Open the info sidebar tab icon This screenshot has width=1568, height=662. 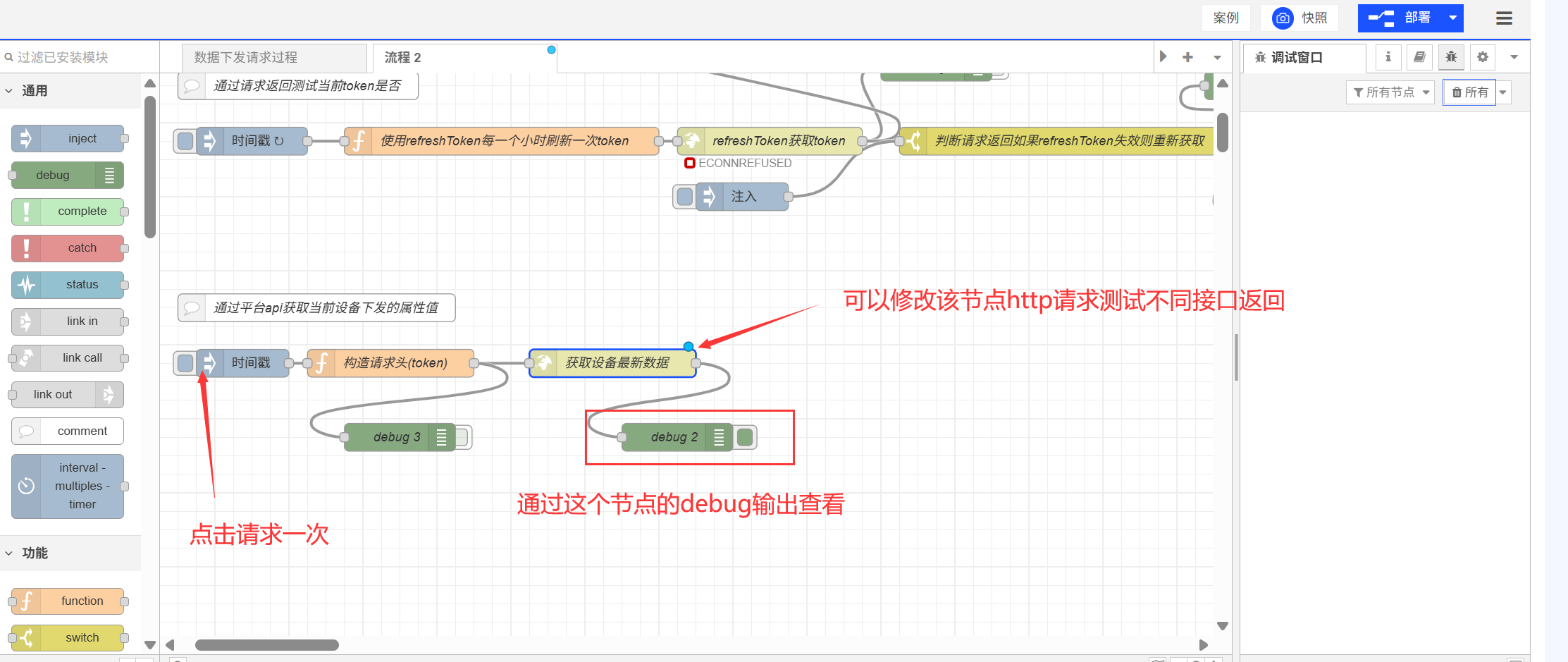tap(1388, 57)
